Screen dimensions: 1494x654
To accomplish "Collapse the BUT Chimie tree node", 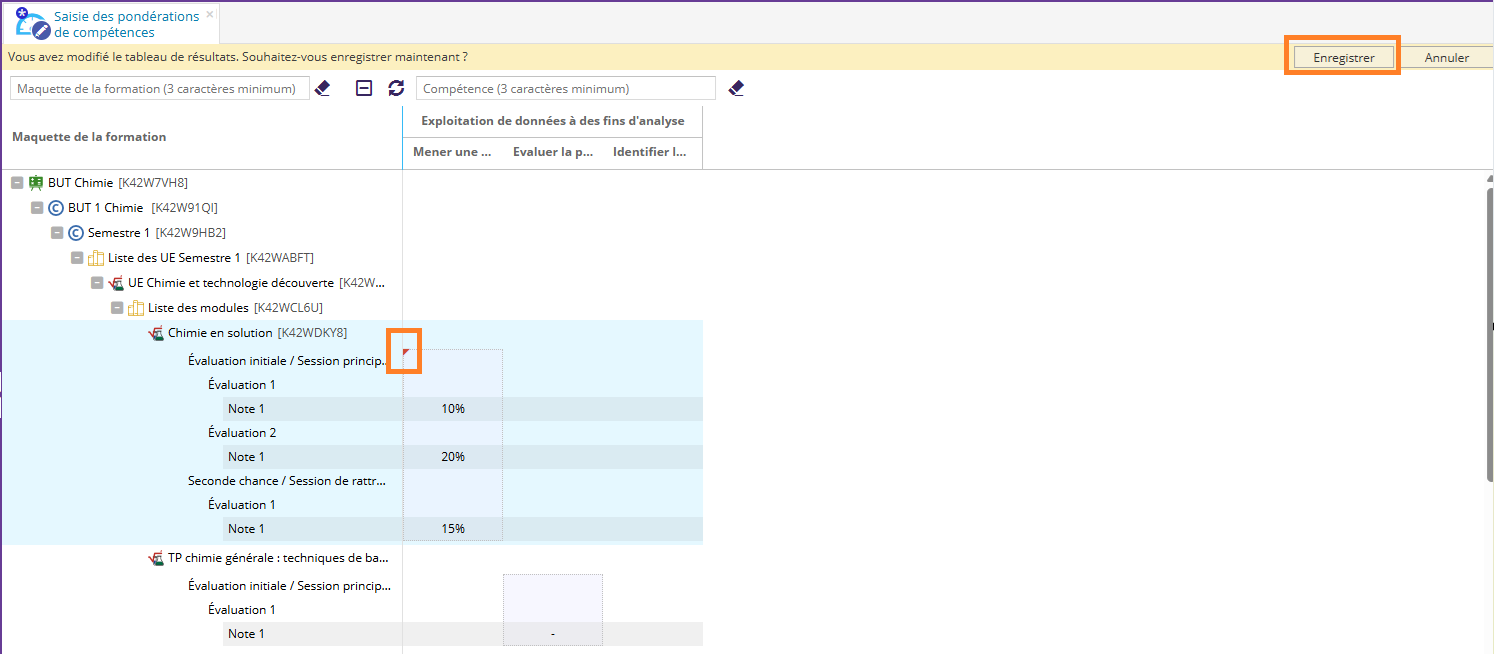I will point(17,183).
